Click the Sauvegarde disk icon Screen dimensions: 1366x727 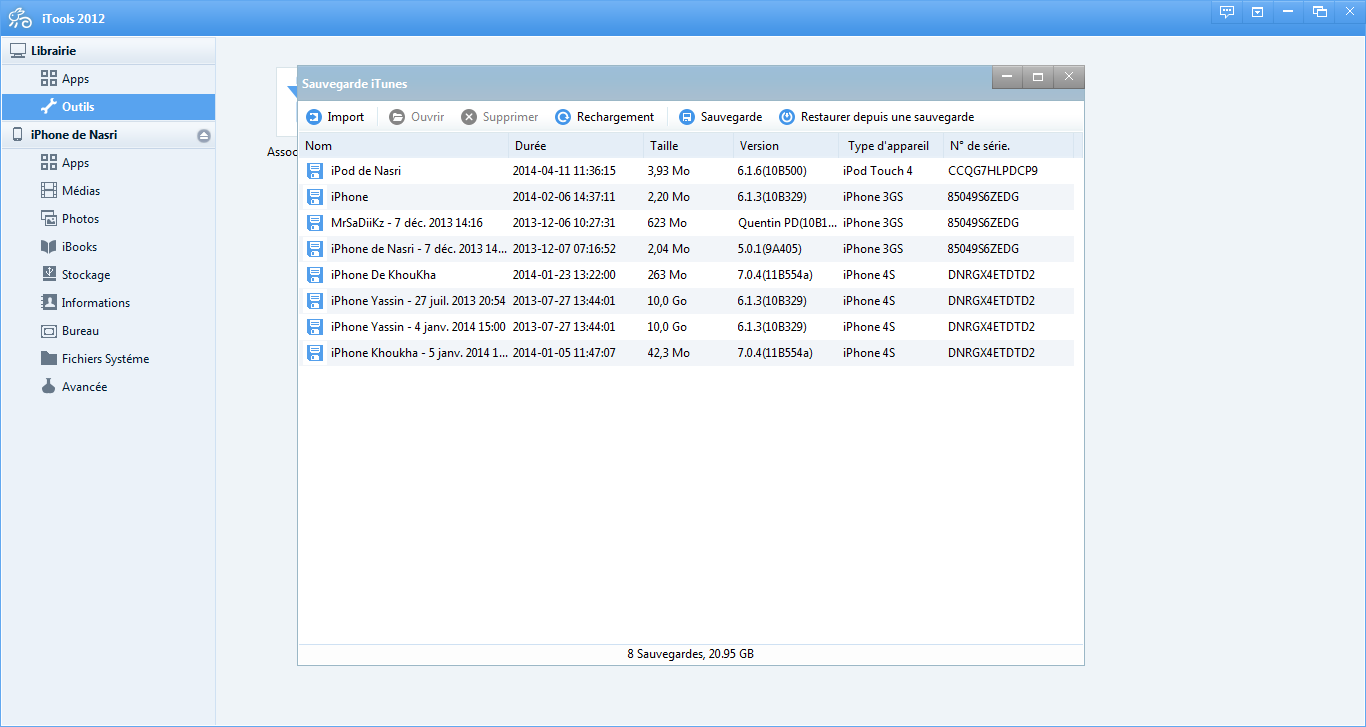[687, 117]
